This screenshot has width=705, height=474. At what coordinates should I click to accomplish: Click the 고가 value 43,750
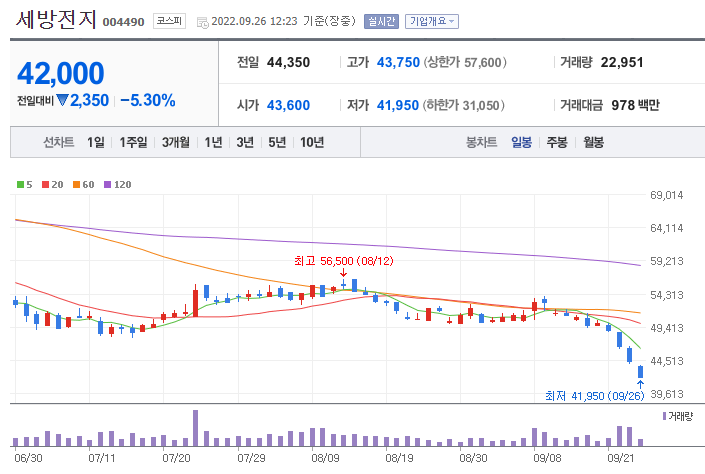click(x=398, y=62)
